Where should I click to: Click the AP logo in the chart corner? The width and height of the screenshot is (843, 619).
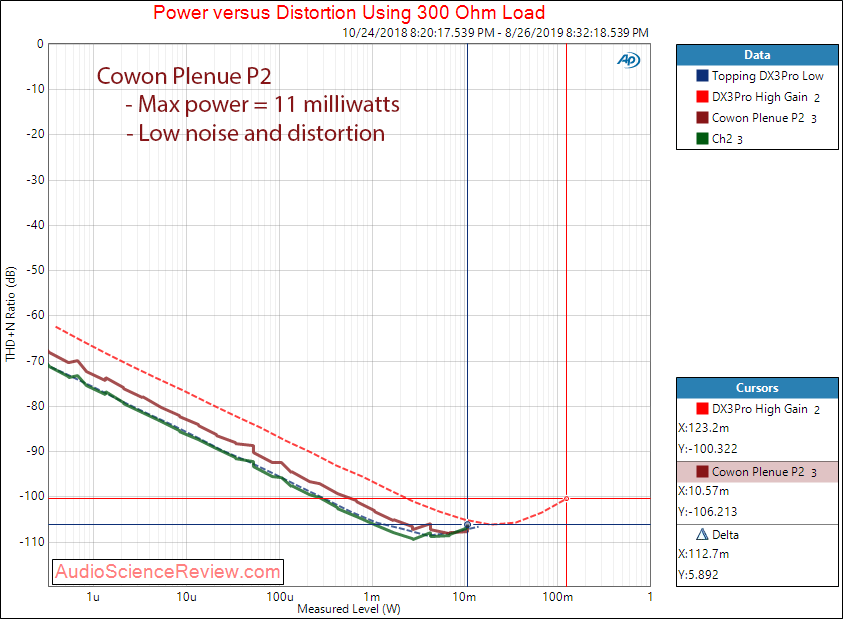click(628, 60)
